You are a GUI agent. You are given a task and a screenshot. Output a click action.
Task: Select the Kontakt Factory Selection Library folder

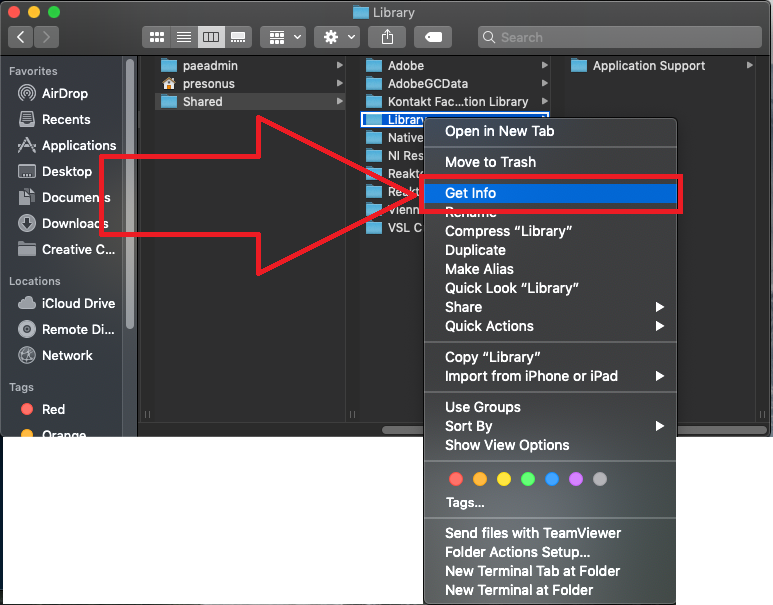[457, 102]
